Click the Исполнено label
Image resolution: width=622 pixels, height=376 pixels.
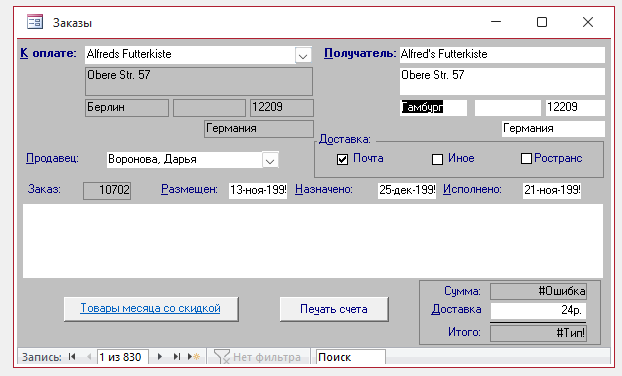pyautogui.click(x=472, y=189)
